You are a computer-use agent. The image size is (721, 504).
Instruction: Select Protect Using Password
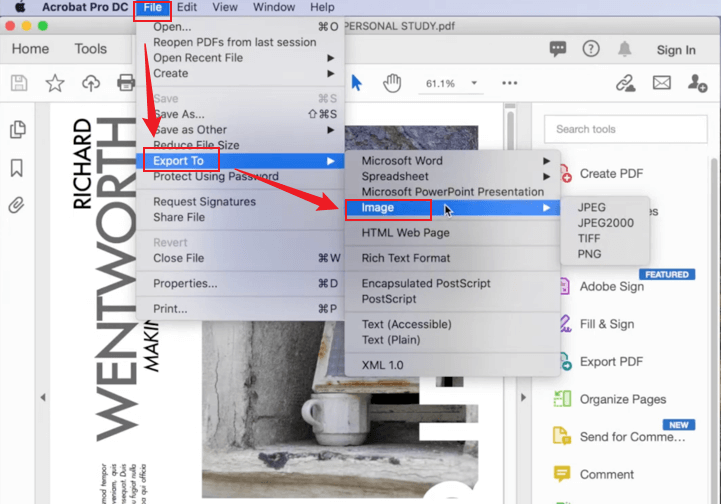click(216, 177)
